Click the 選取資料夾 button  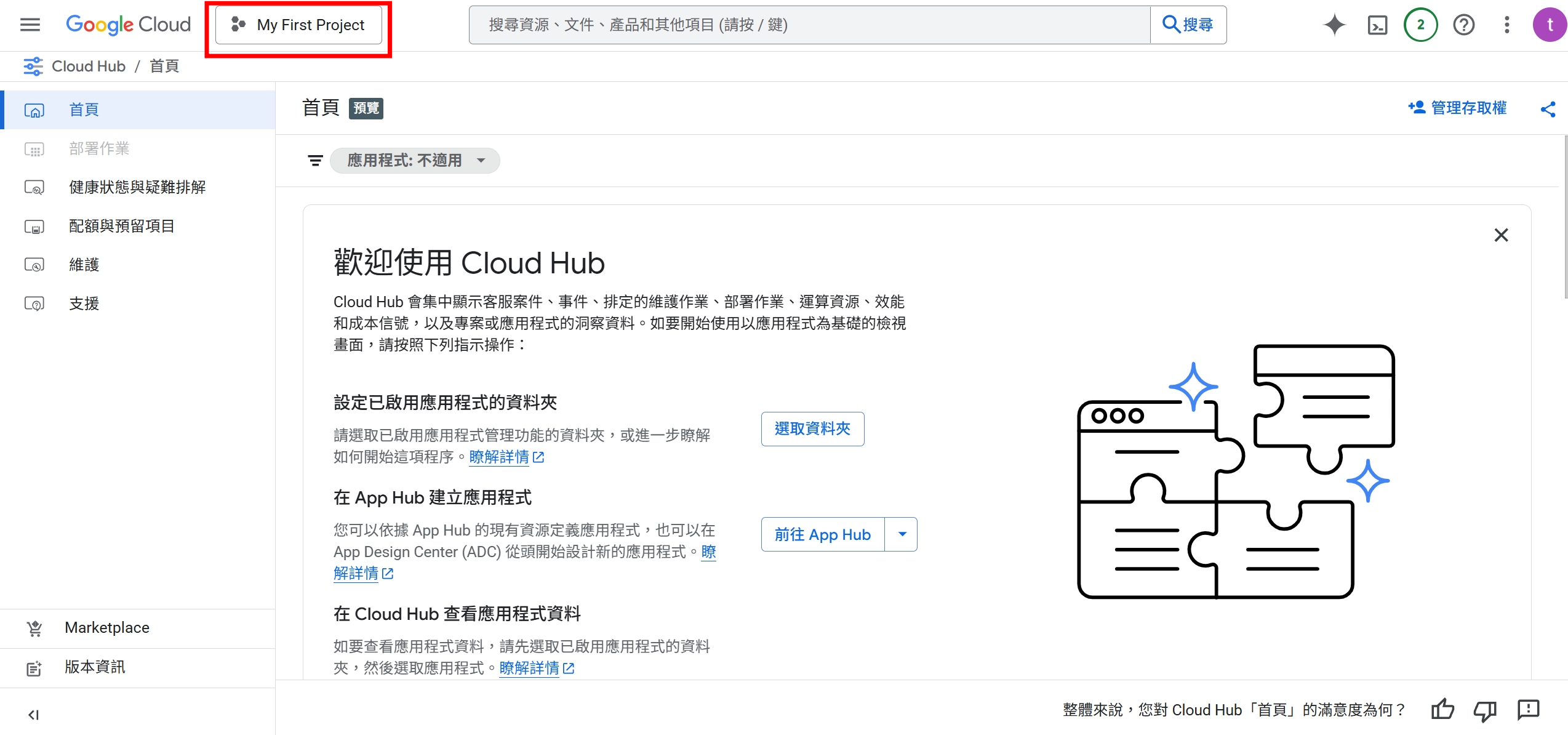pyautogui.click(x=812, y=429)
